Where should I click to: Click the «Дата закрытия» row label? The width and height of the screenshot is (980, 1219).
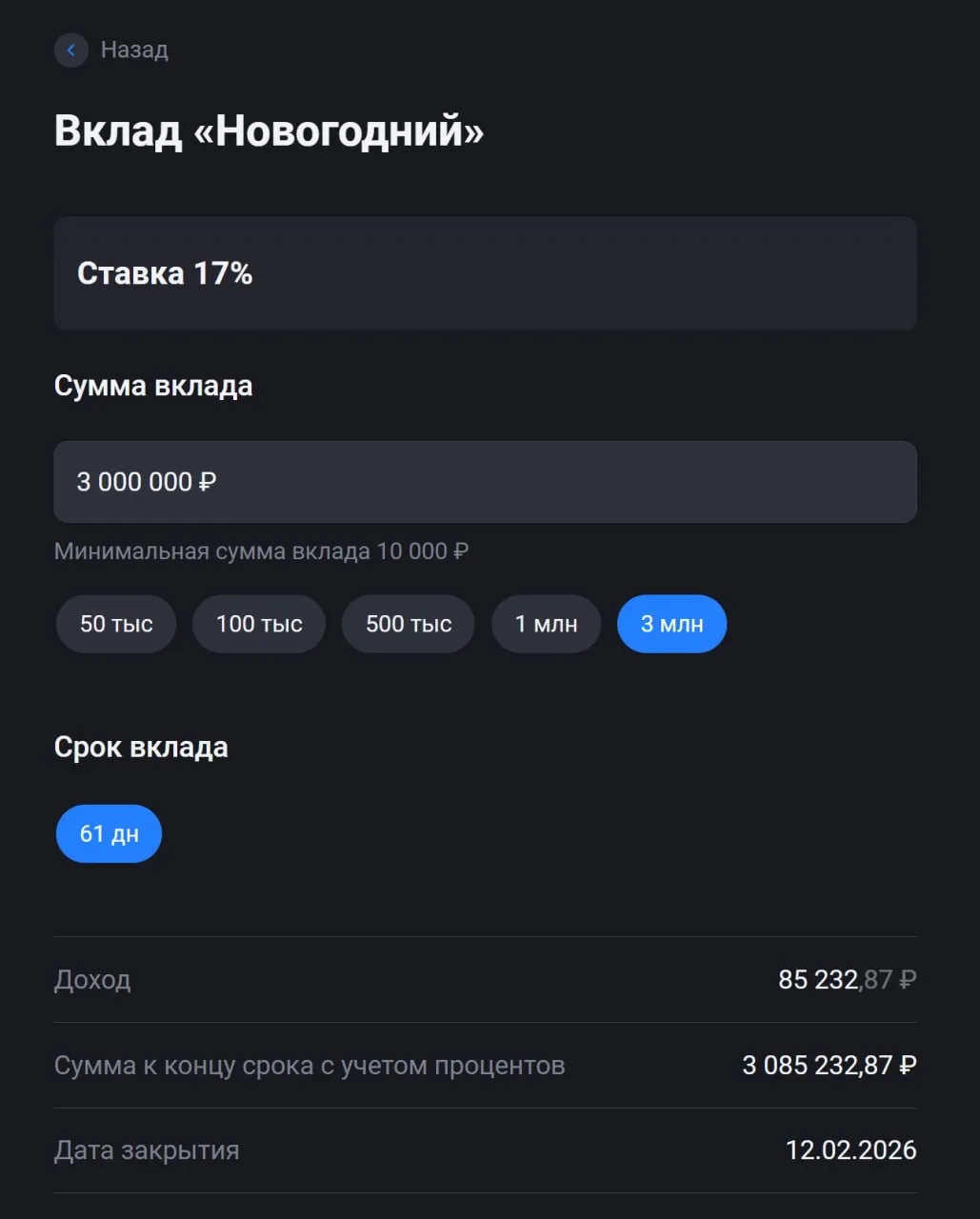click(x=147, y=1150)
